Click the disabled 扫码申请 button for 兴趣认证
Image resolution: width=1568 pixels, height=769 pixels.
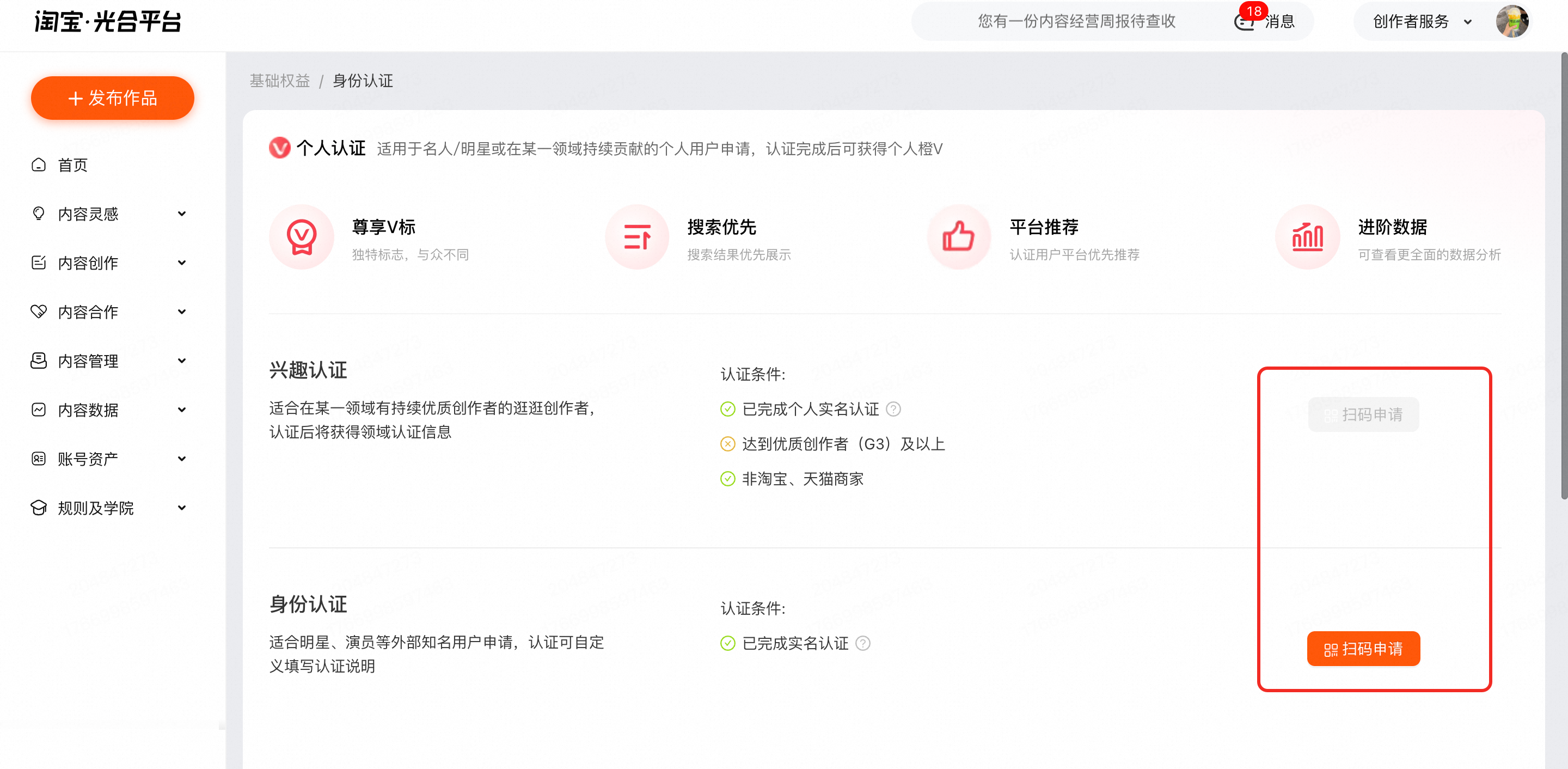(x=1363, y=414)
